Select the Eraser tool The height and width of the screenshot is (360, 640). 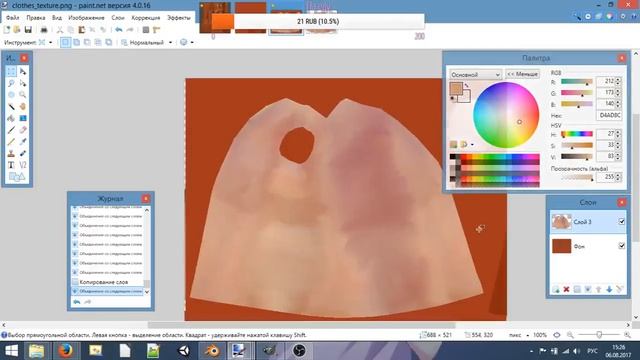coord(23,130)
